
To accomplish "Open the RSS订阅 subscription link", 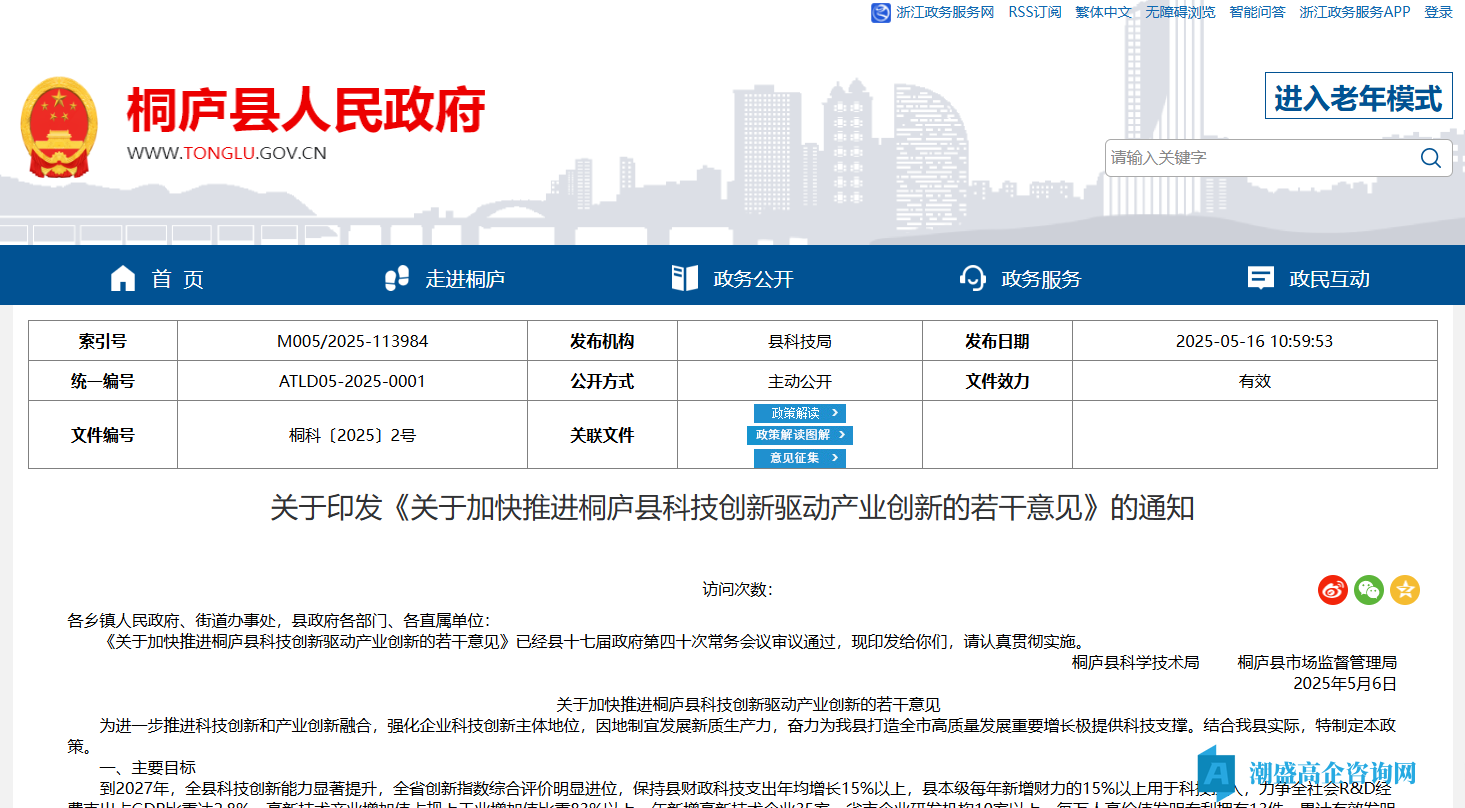I will (x=1034, y=12).
